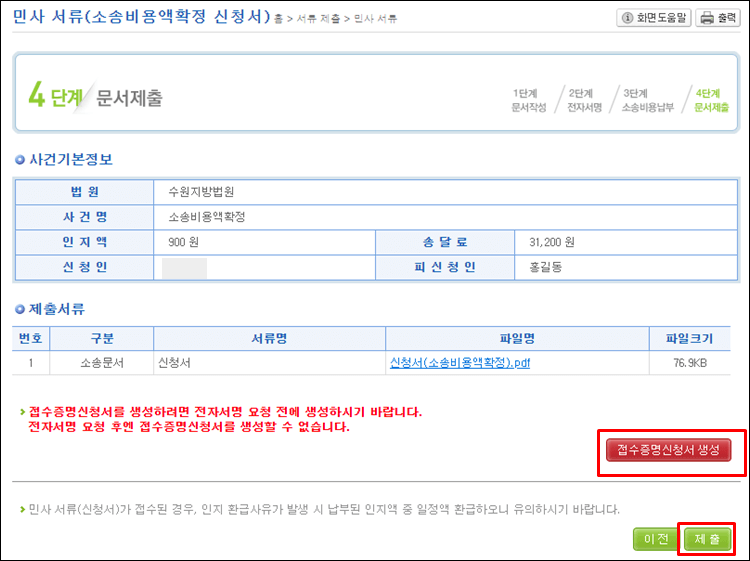Click the page title 민사 서류(소송비용액확정 신청서)
Viewport: 750px width, 561px height.
pyautogui.click(x=142, y=17)
